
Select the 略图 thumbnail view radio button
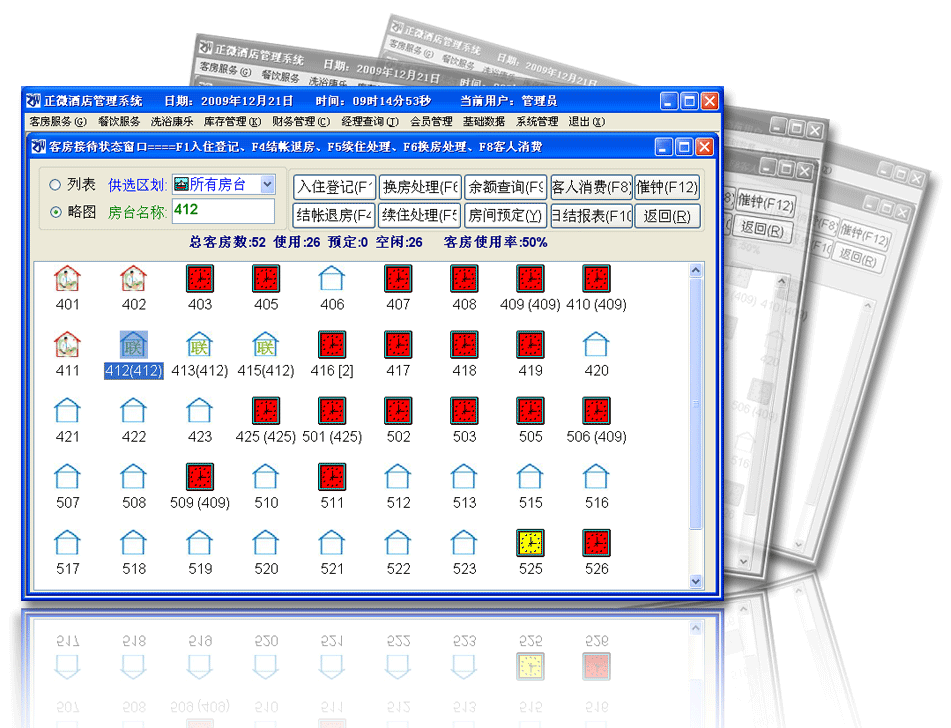(x=55, y=212)
